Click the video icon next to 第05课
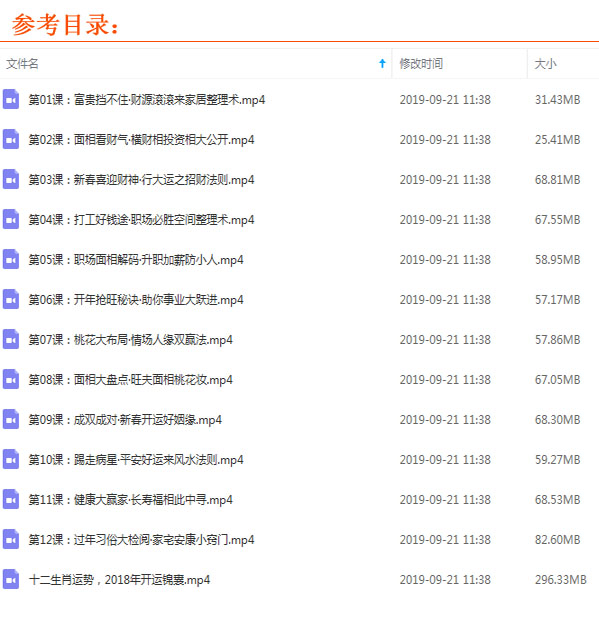The width and height of the screenshot is (599, 625). (x=11, y=259)
